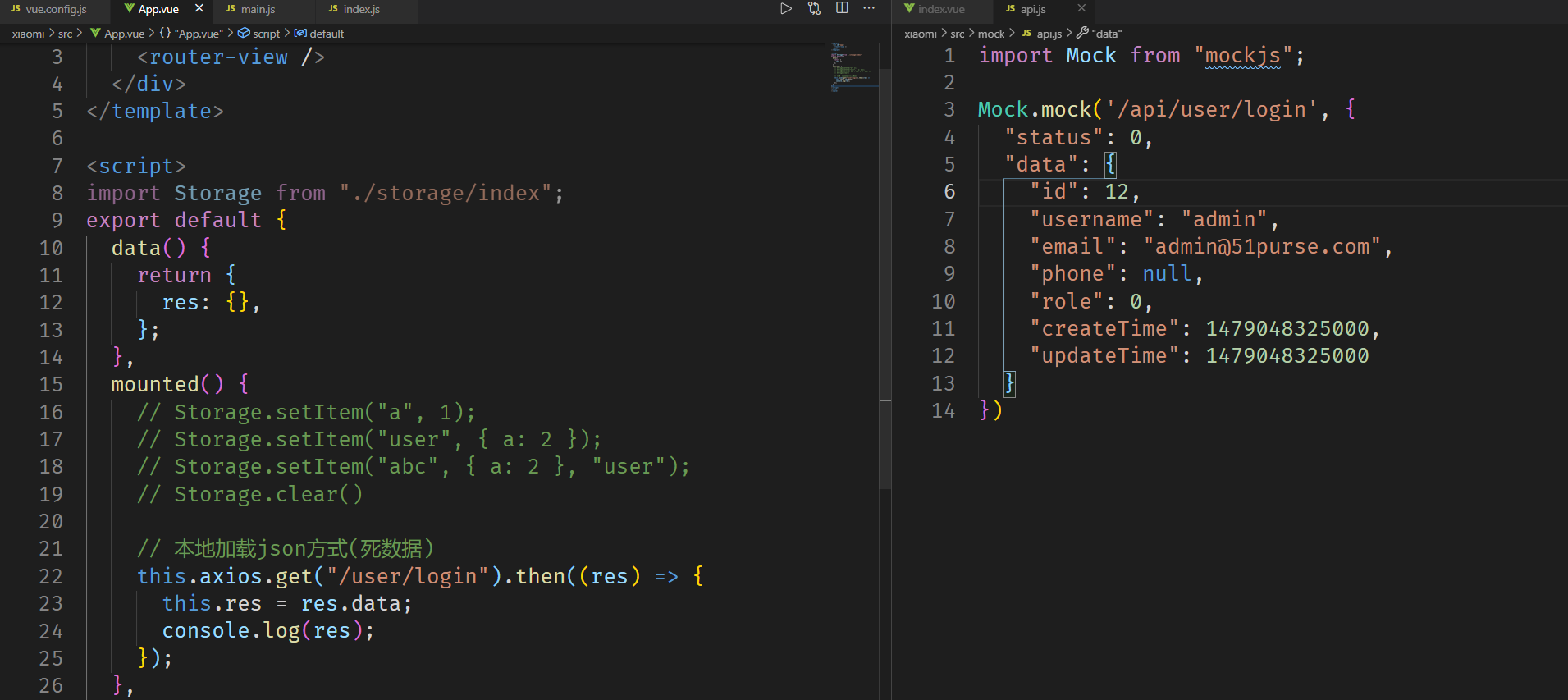The width and height of the screenshot is (1568, 700).
Task: Click the JS icon on main.js tab
Action: click(231, 9)
